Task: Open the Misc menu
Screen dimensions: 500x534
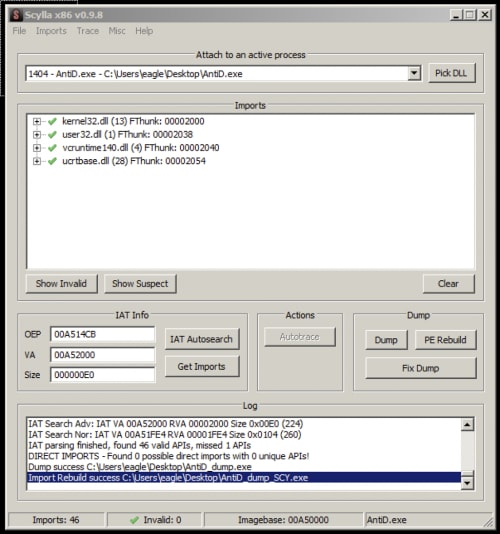Action: (117, 31)
